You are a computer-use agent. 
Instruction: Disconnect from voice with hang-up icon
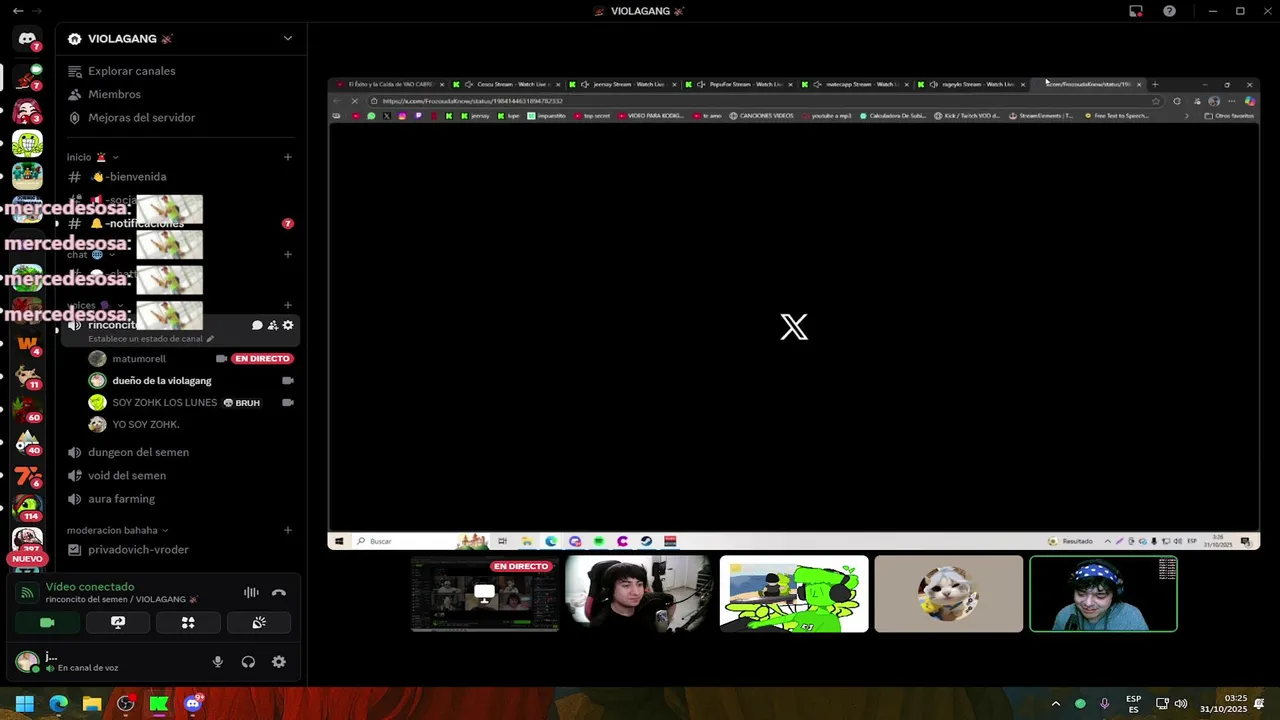pyautogui.click(x=279, y=592)
